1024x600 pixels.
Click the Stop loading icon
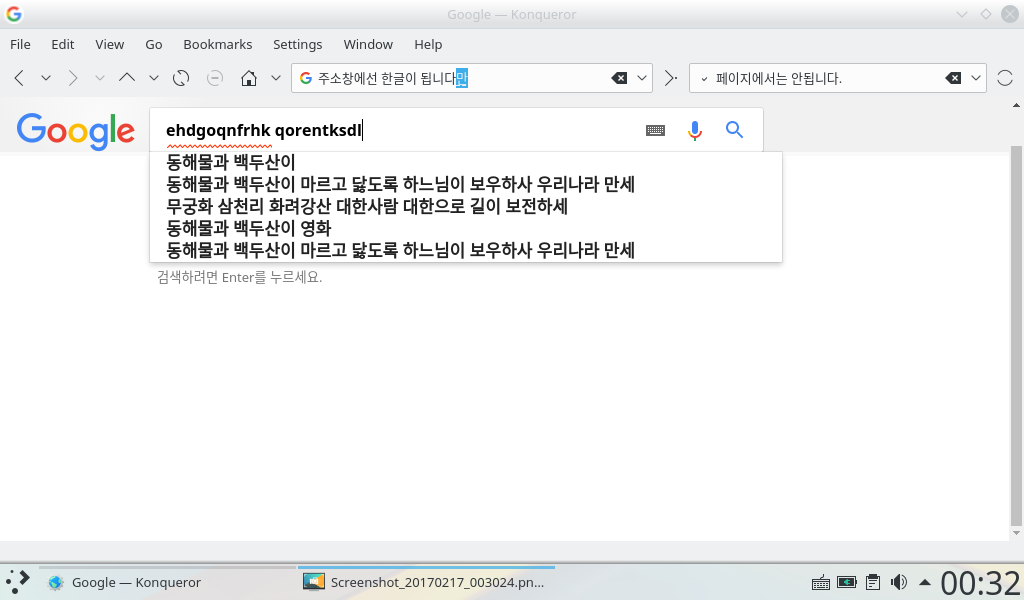pos(215,78)
